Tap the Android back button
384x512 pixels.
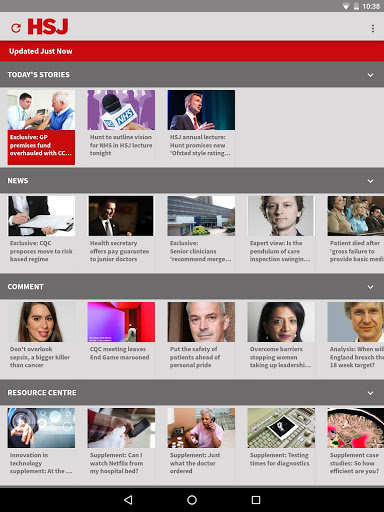point(128,500)
